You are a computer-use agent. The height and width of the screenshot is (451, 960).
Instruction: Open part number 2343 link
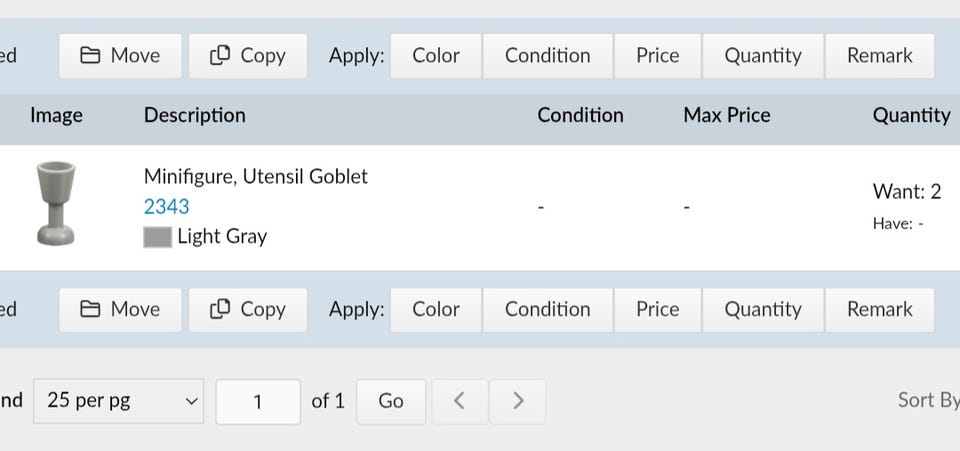click(166, 207)
